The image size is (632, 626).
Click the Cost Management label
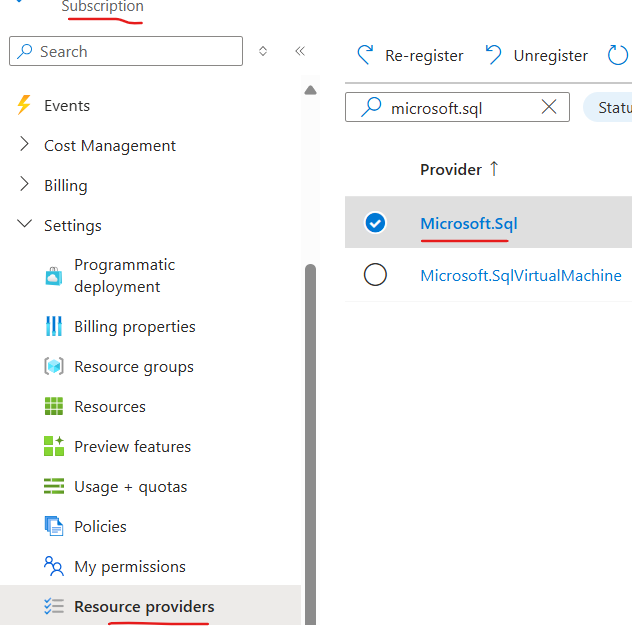[110, 146]
